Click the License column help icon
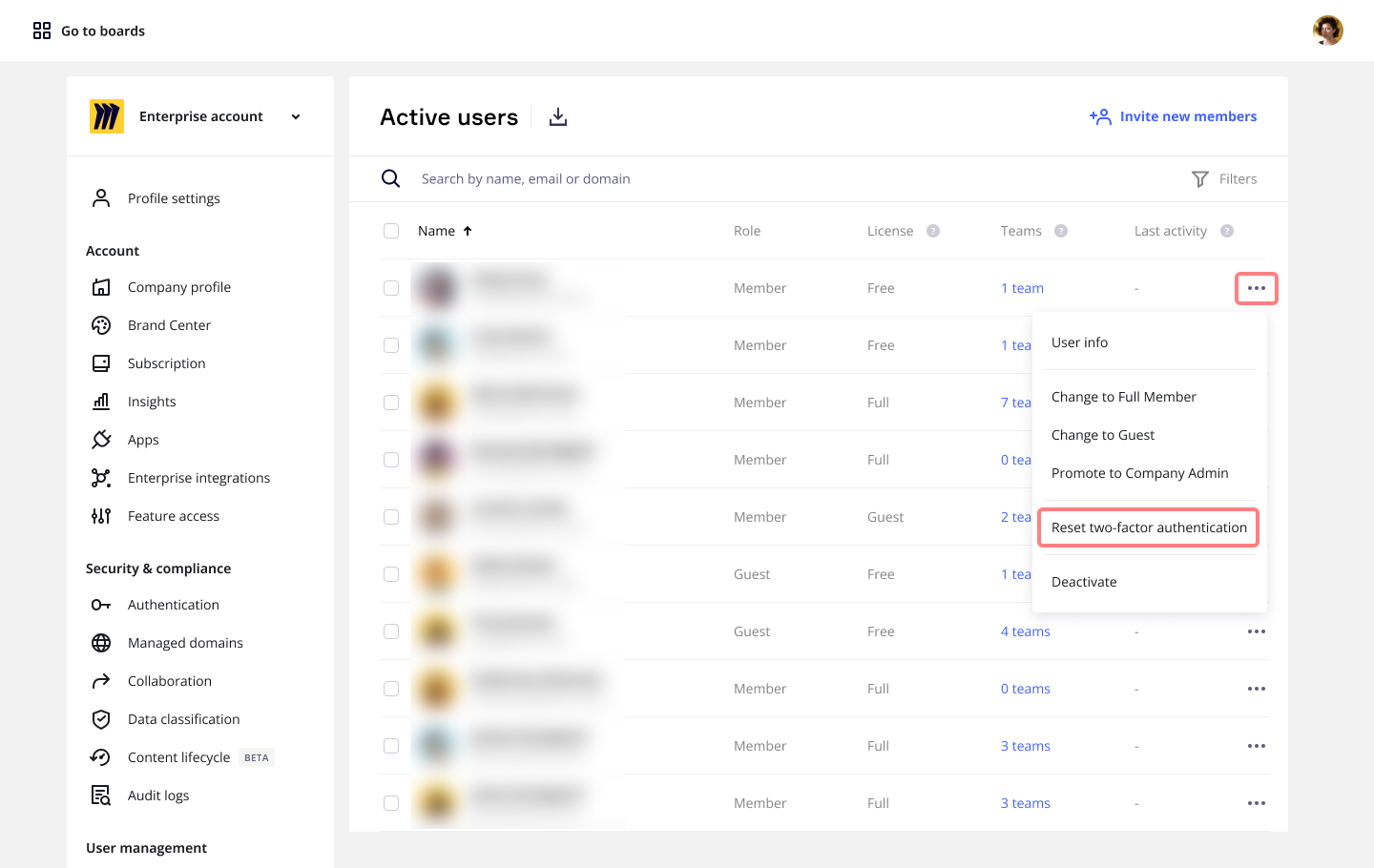The width and height of the screenshot is (1374, 868). pyautogui.click(x=933, y=231)
